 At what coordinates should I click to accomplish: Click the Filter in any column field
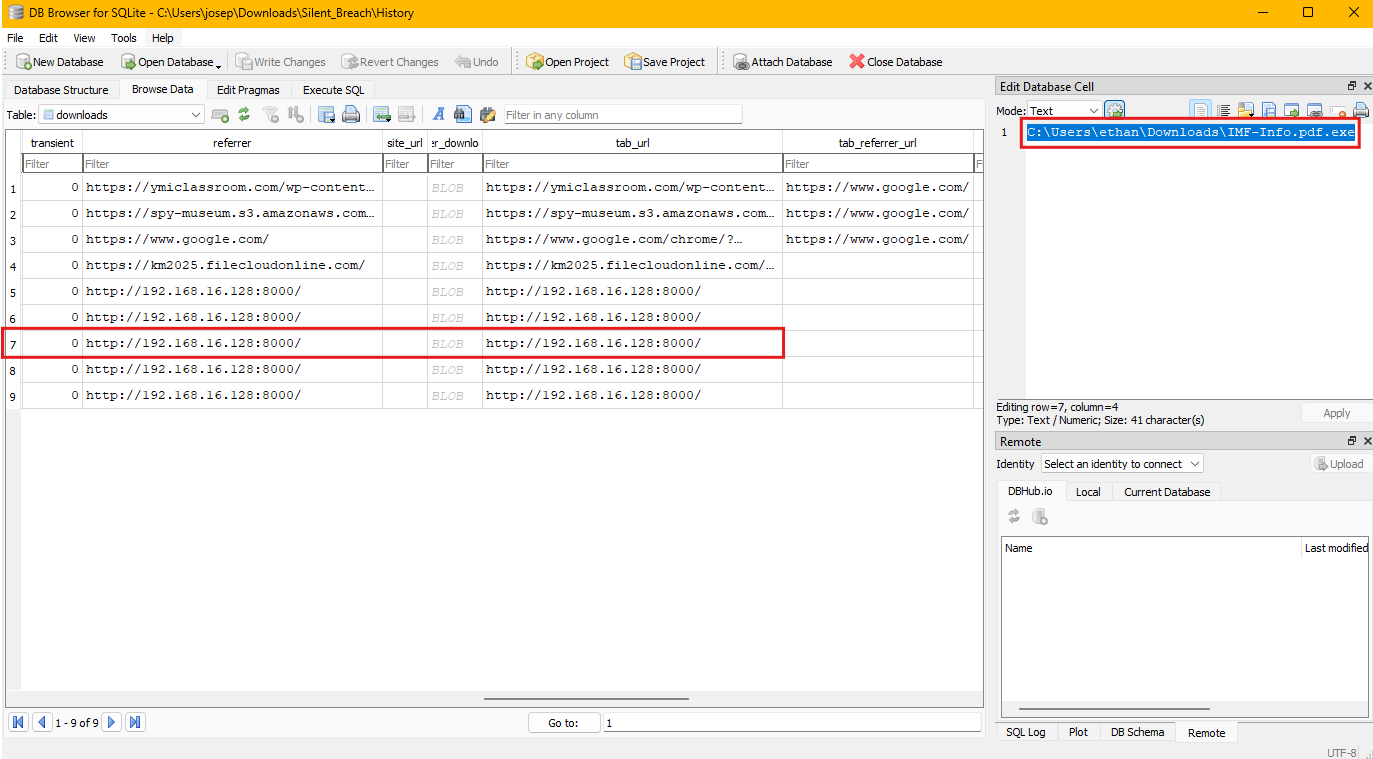(x=623, y=115)
